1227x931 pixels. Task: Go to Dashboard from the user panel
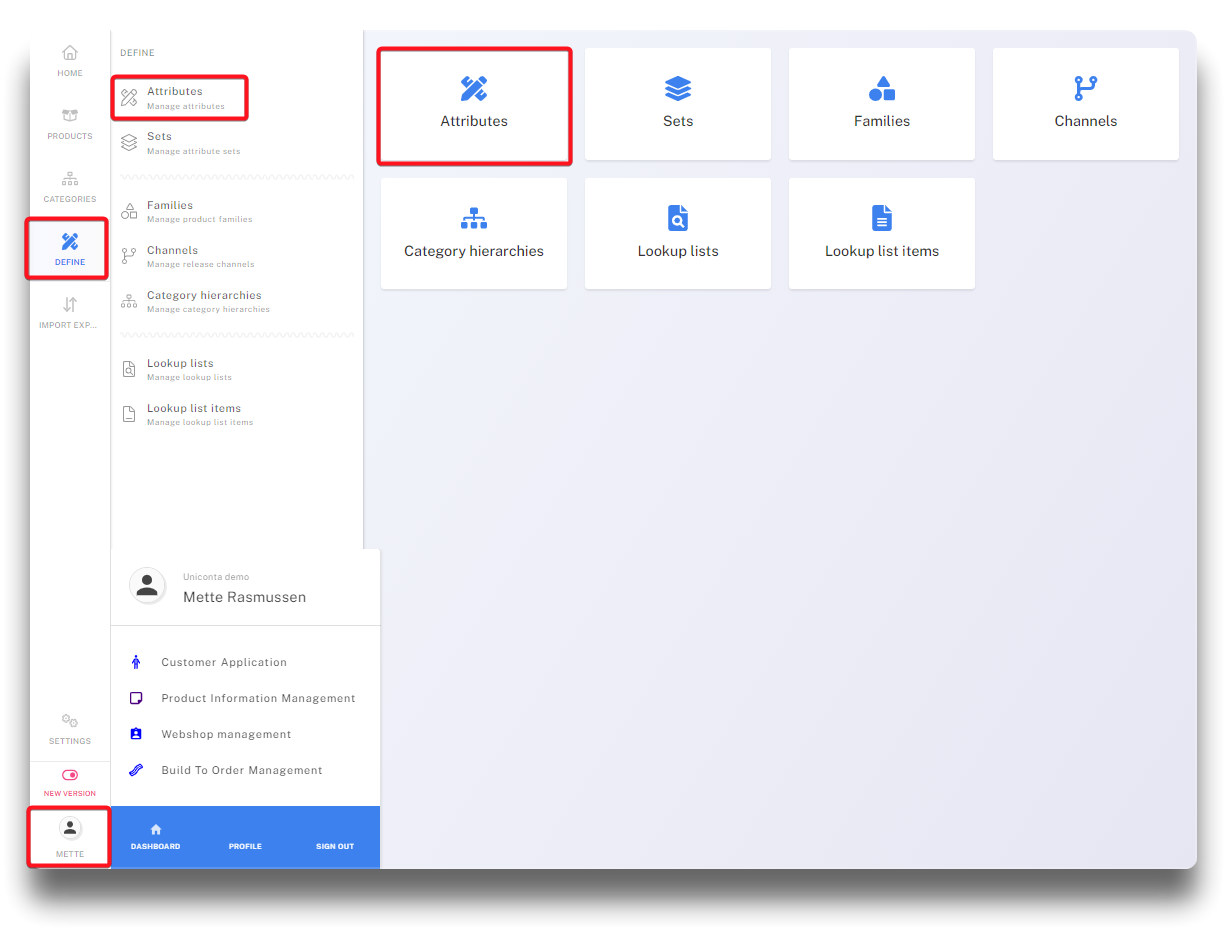coord(155,837)
